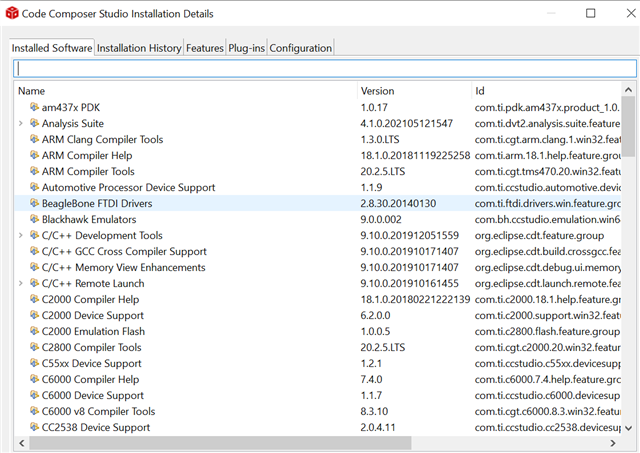640x453 pixels.
Task: Click the horizontal scrollbar right arrow
Action: tap(613, 443)
